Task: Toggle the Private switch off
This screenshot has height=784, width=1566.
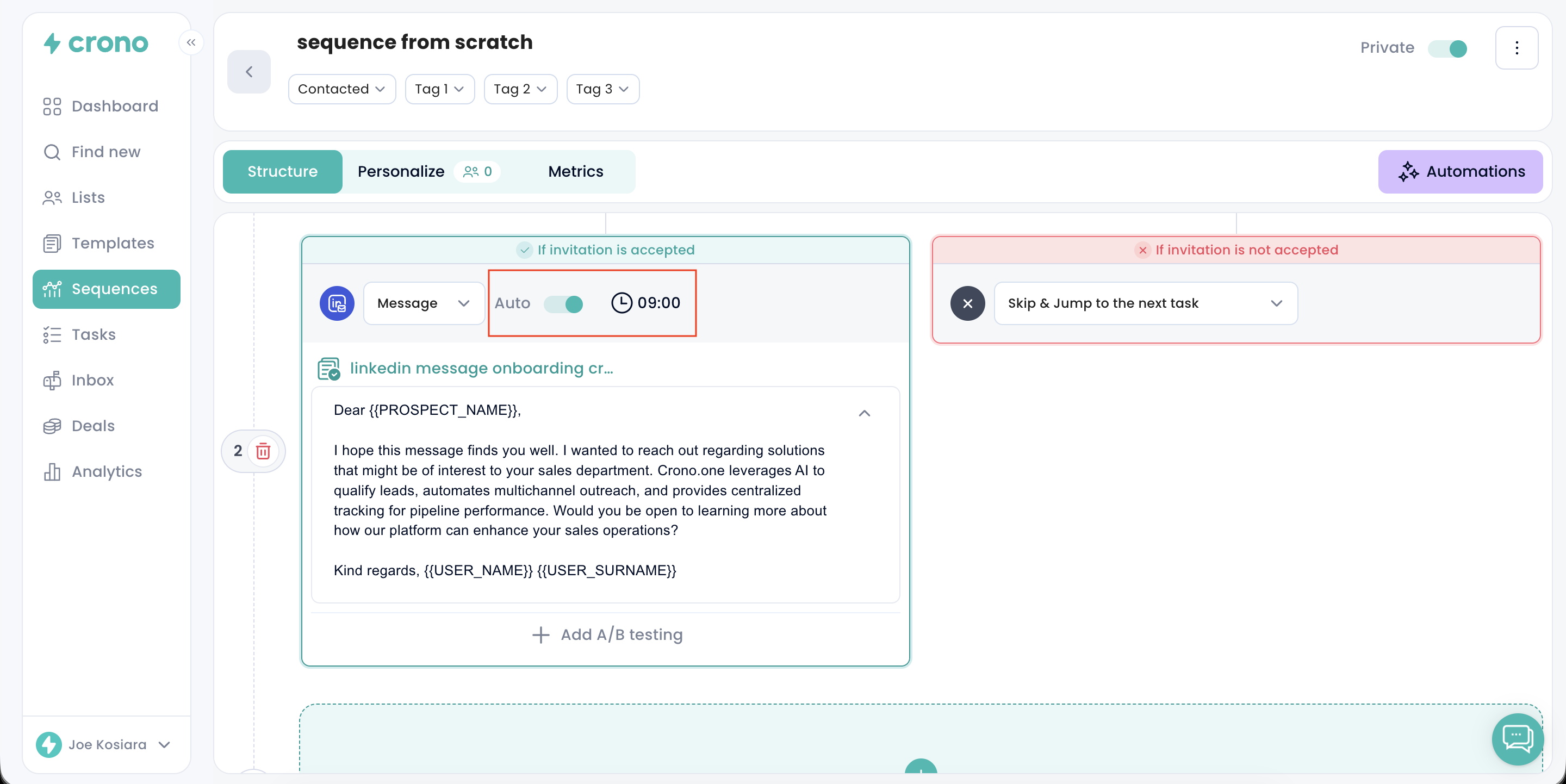Action: (1448, 48)
